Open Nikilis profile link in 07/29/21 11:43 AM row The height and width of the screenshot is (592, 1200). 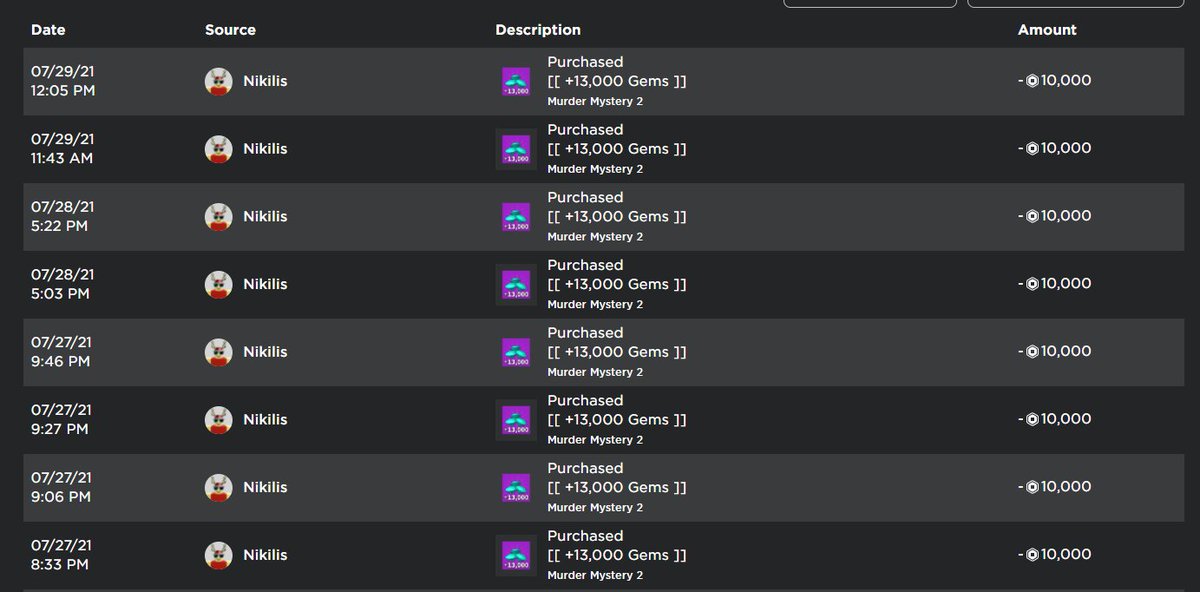click(x=265, y=149)
